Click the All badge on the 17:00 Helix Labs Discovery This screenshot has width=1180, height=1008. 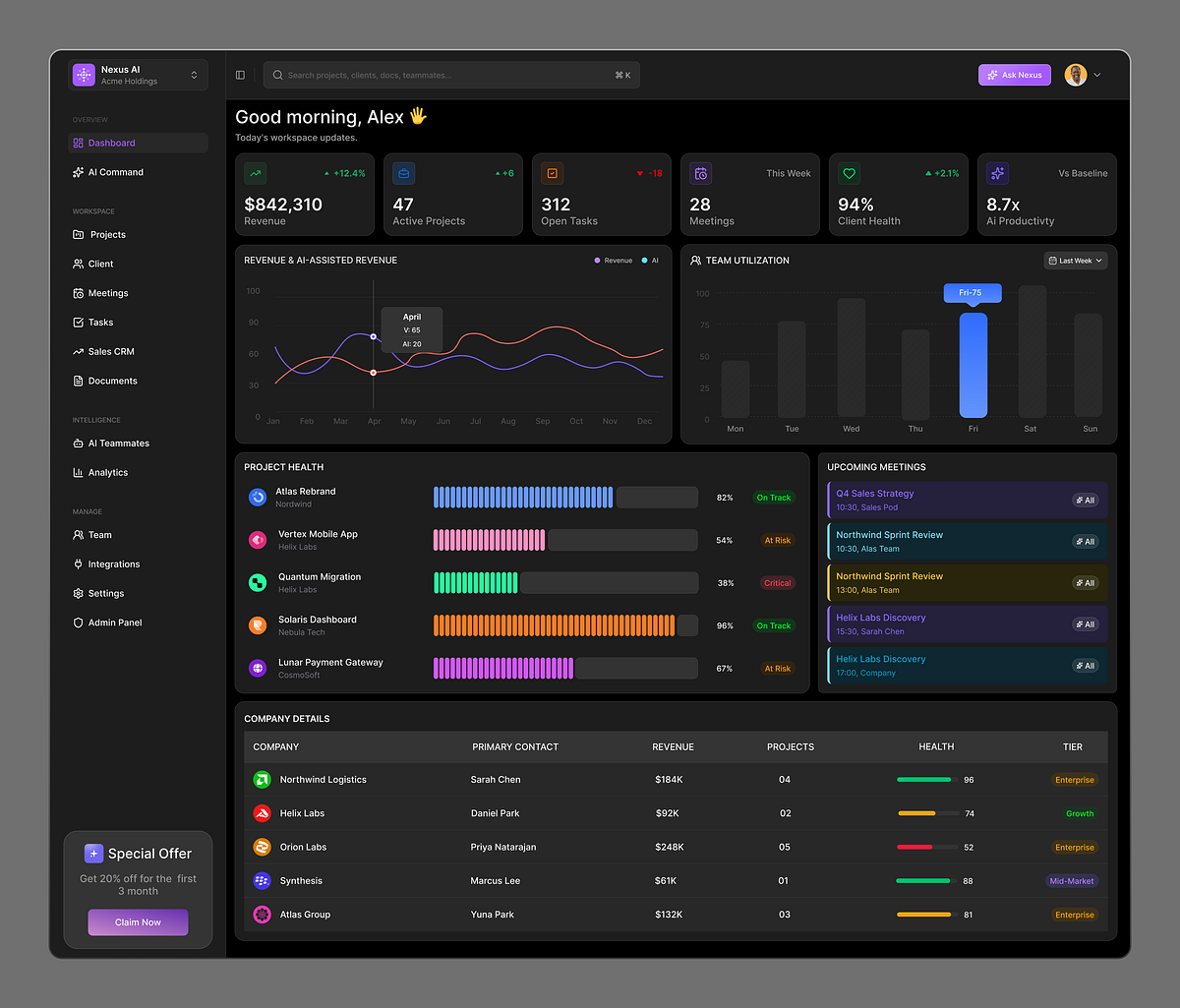click(x=1085, y=666)
